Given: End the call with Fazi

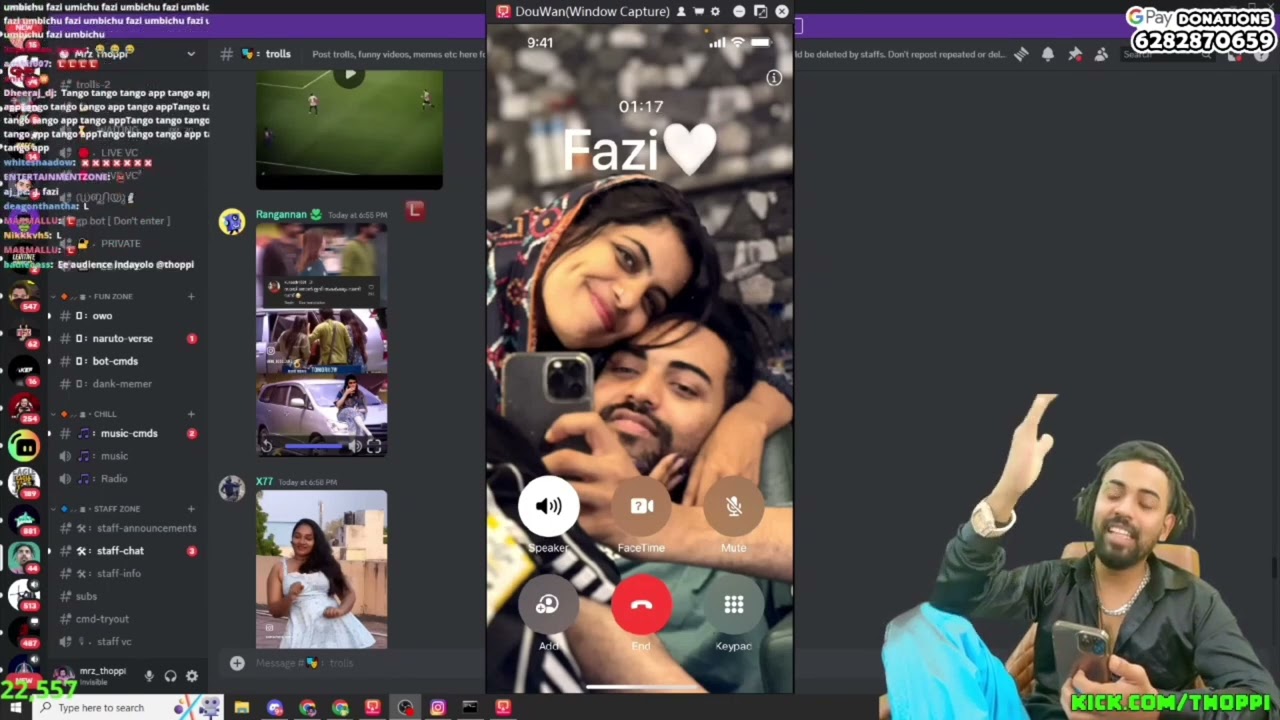Looking at the screenshot, I should coord(641,604).
